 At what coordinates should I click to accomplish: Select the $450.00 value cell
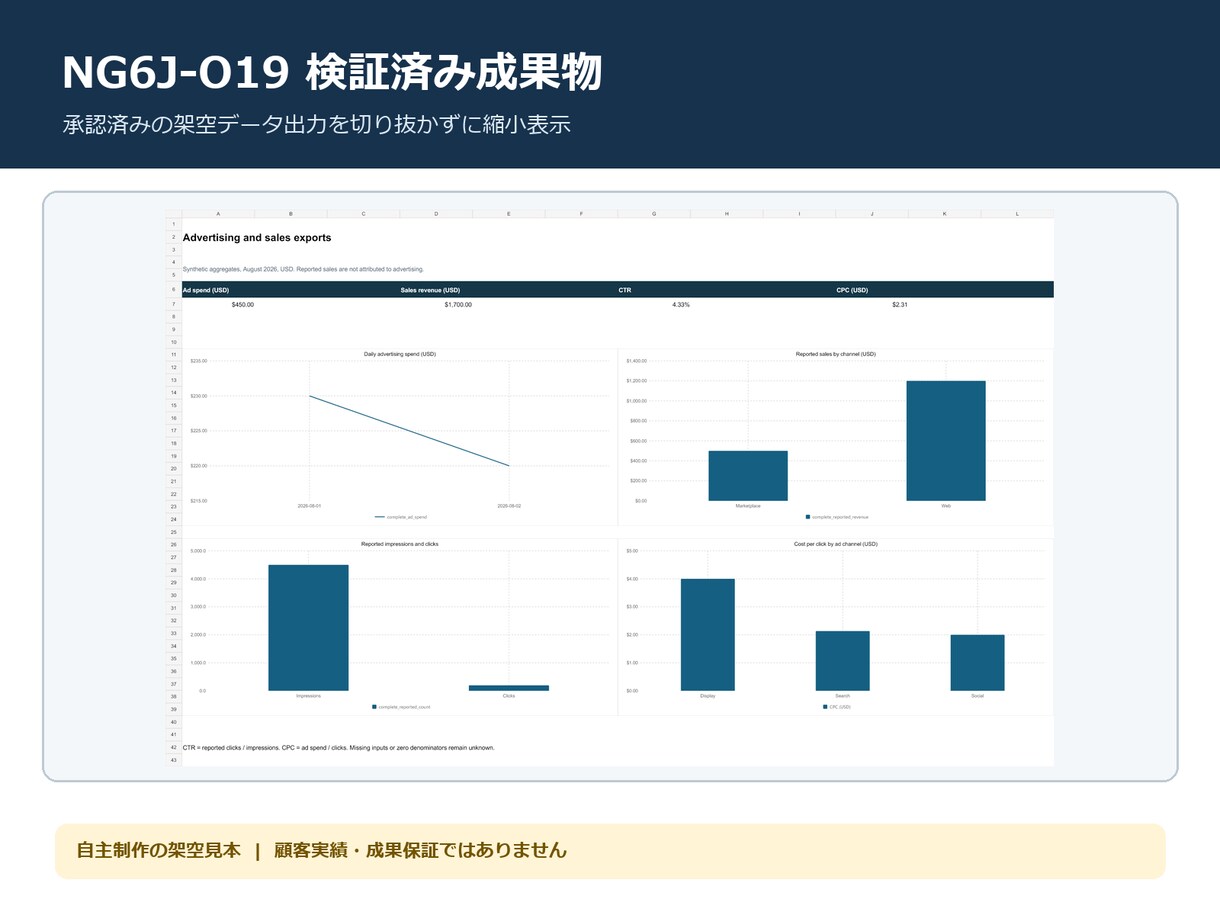click(243, 304)
